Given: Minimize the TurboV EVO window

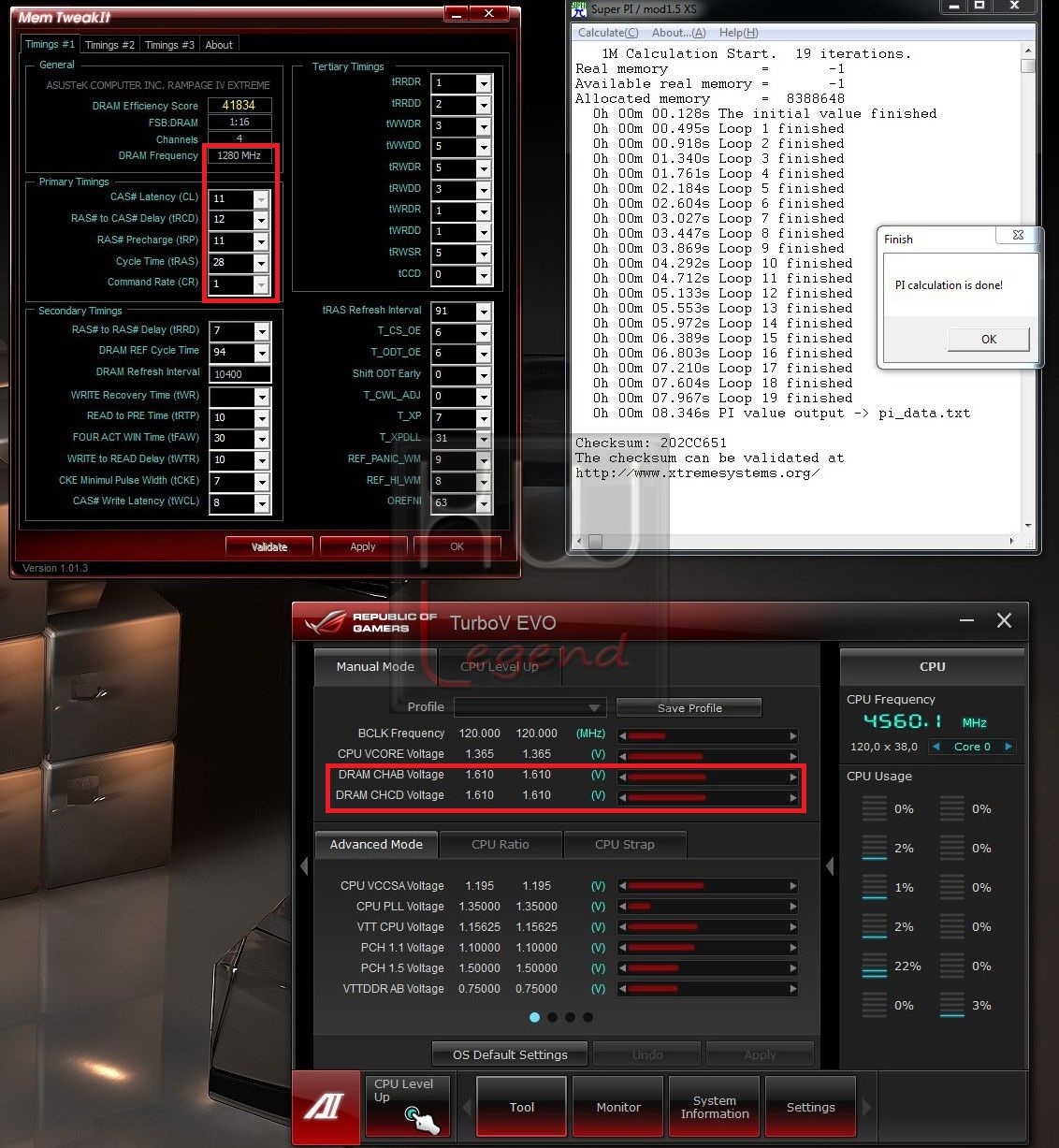Looking at the screenshot, I should 967,620.
